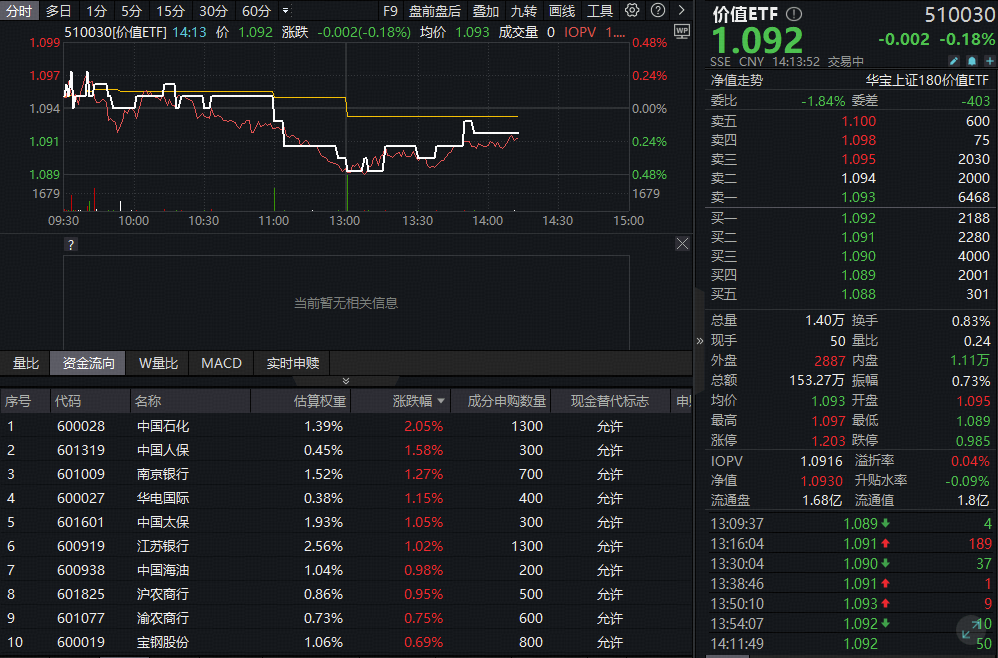This screenshot has width=998, height=658.
Task: Toggle 叠加 overlay comparison
Action: click(x=486, y=11)
